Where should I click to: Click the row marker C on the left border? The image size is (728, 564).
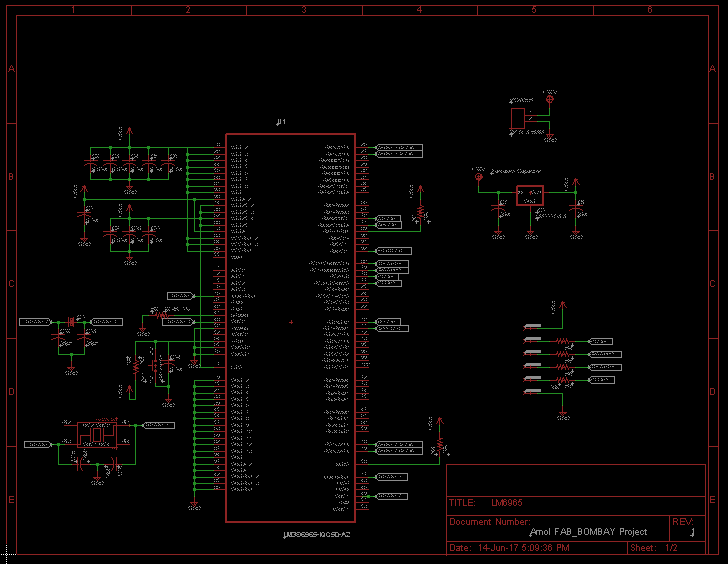(x=11, y=284)
